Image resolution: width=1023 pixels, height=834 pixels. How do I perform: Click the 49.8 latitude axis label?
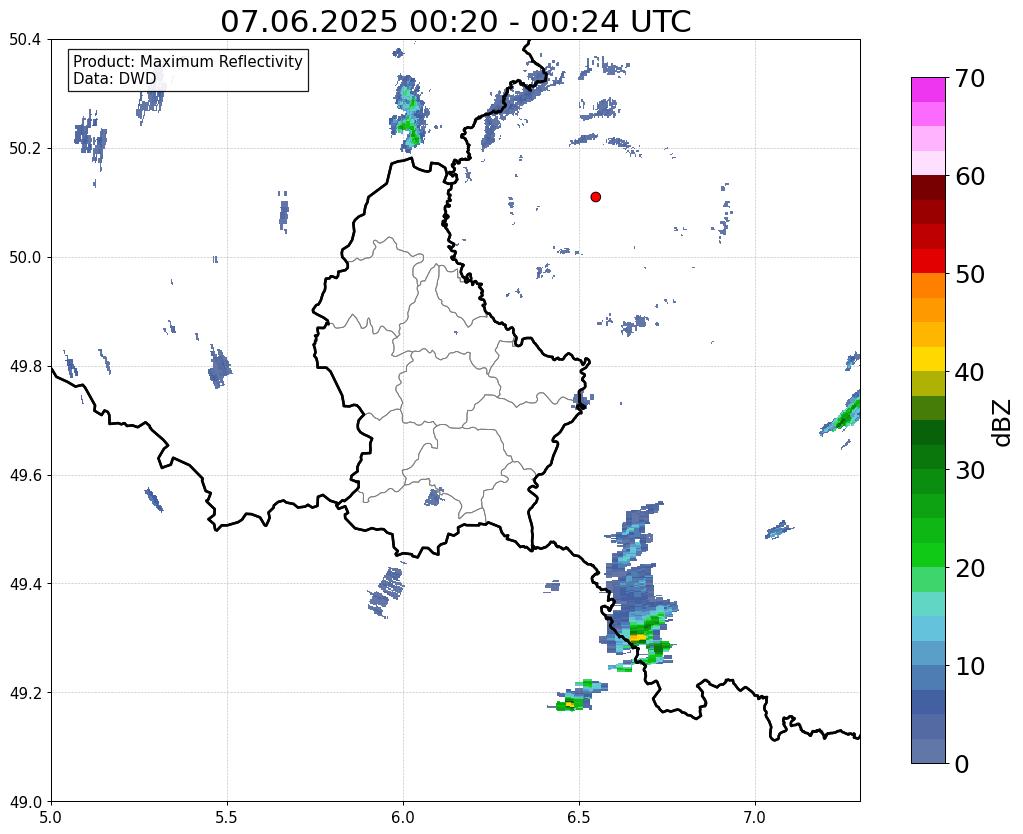tap(25, 367)
